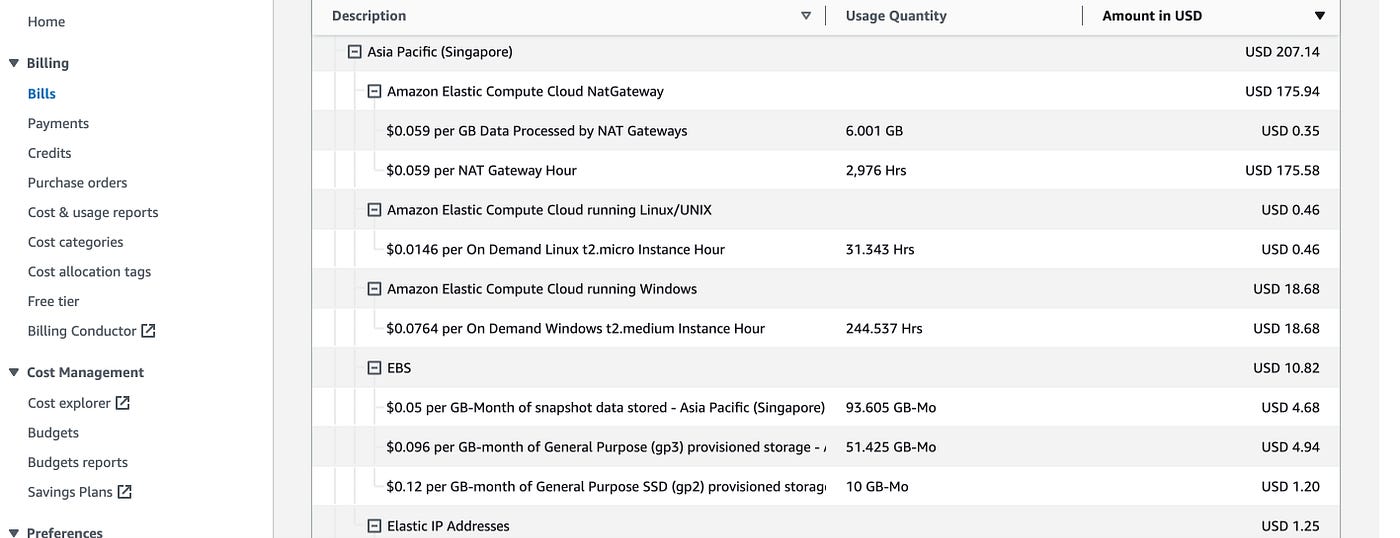
Task: Click external link icon beside Savings Plans
Action: pyautogui.click(x=125, y=492)
